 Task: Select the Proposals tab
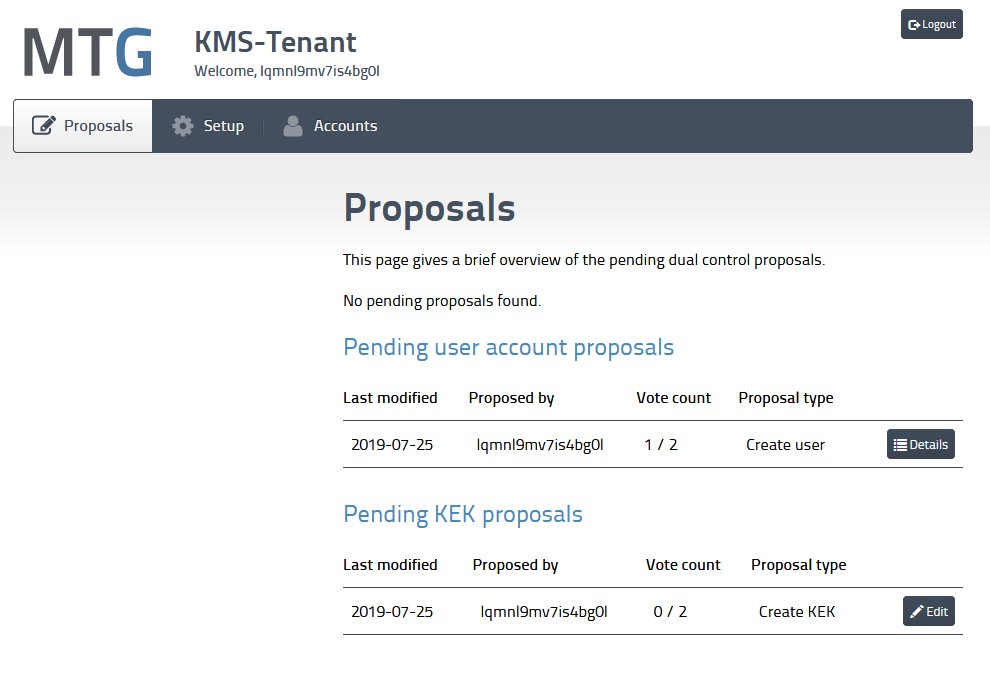(x=82, y=125)
